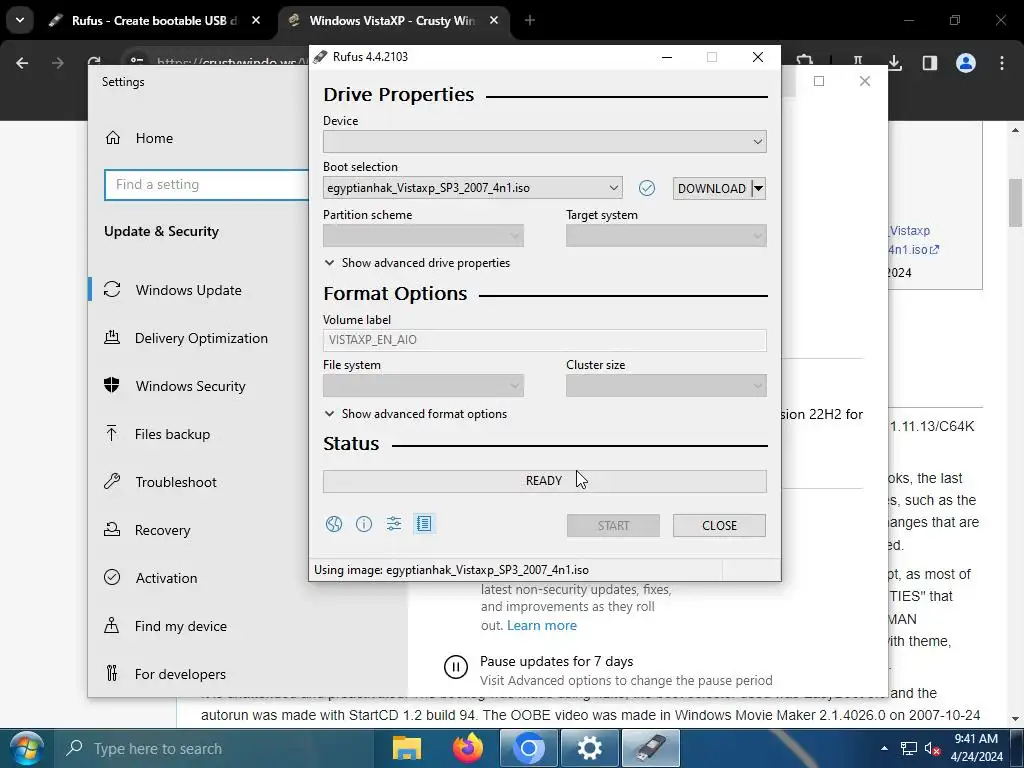The width and height of the screenshot is (1024, 768).
Task: Click Files backup arrow icon
Action: 112,434
